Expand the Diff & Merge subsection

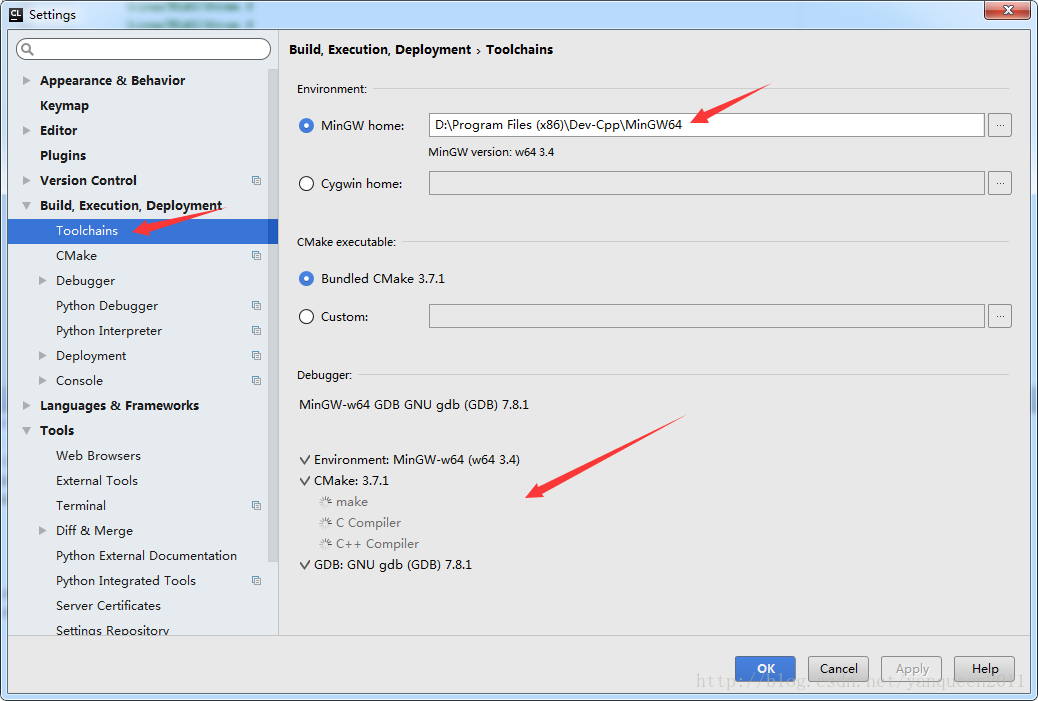[x=42, y=530]
